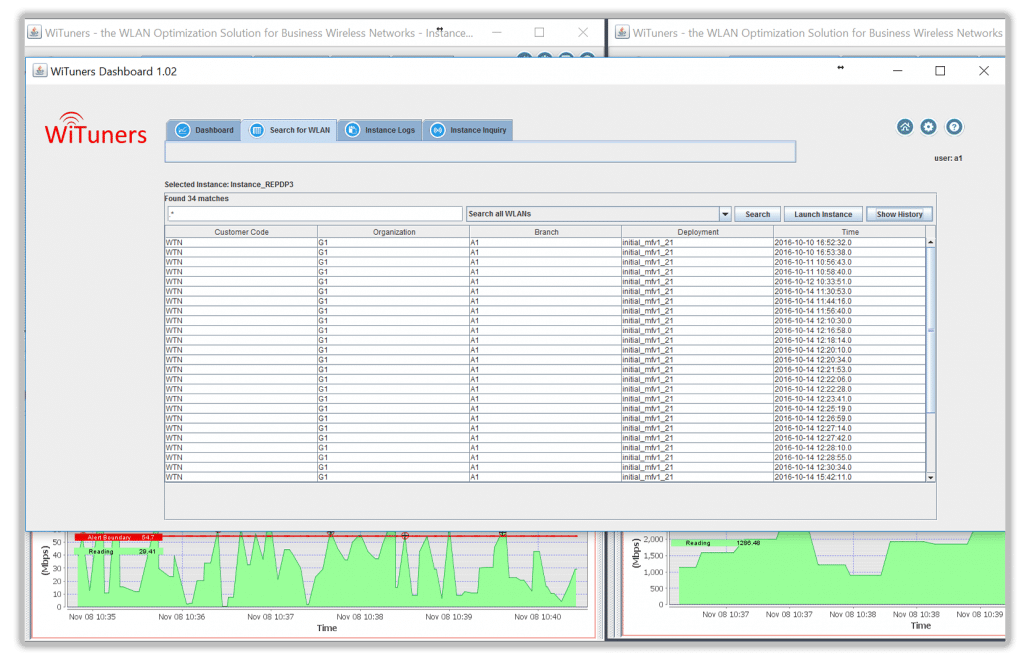Click the Deployment column header
Viewport: 1030px width, 660px height.
698,232
